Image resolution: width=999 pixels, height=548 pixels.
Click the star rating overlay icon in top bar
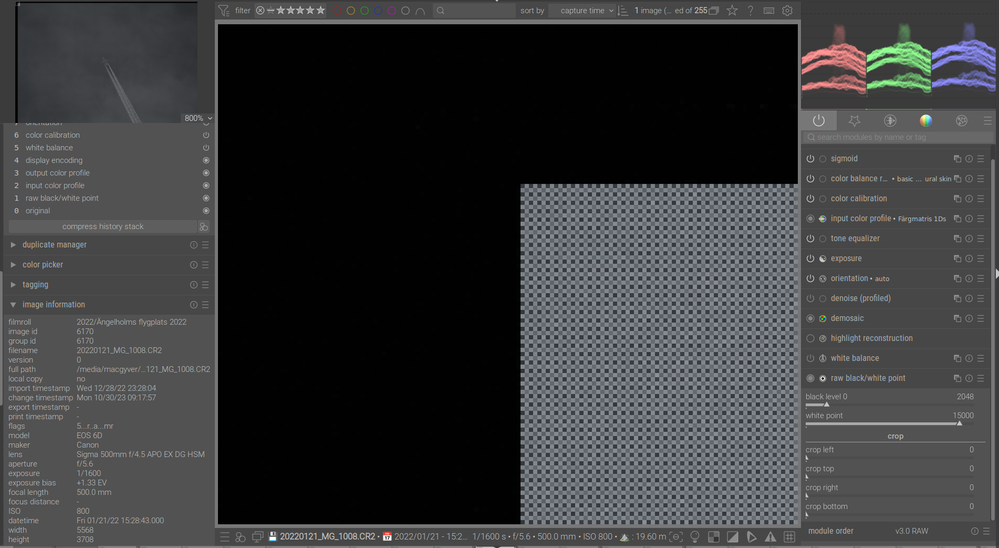pos(732,10)
